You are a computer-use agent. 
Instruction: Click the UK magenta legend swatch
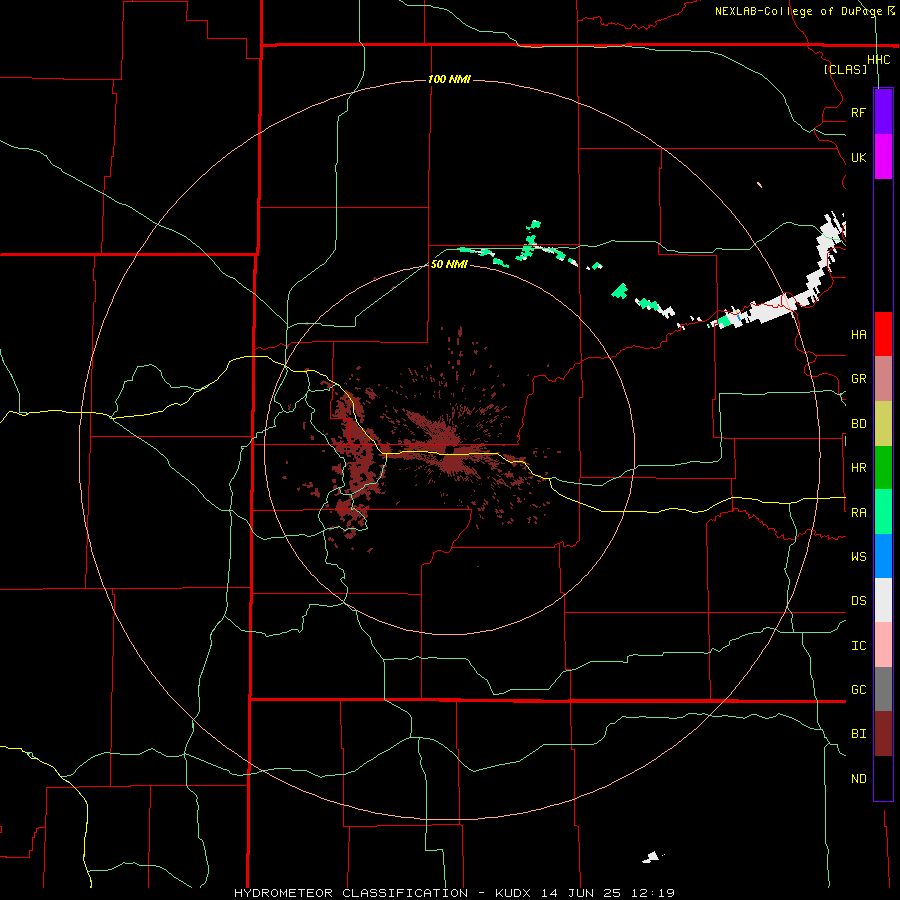pos(883,157)
